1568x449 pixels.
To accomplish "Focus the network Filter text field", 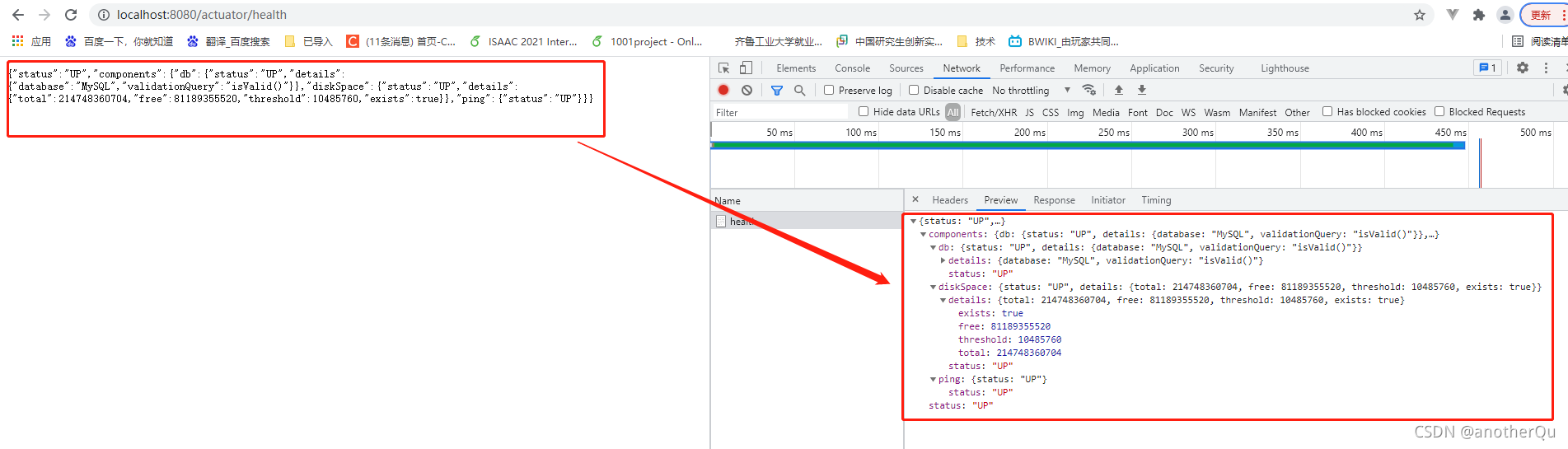I will pyautogui.click(x=779, y=112).
